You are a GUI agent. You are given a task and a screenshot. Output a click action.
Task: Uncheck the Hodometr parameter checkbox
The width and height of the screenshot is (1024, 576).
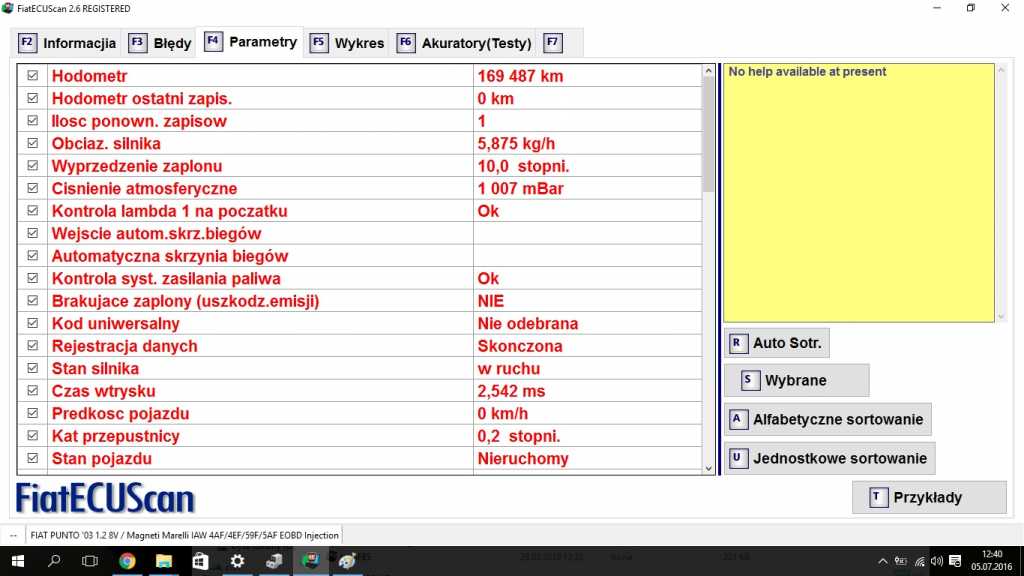[x=33, y=76]
